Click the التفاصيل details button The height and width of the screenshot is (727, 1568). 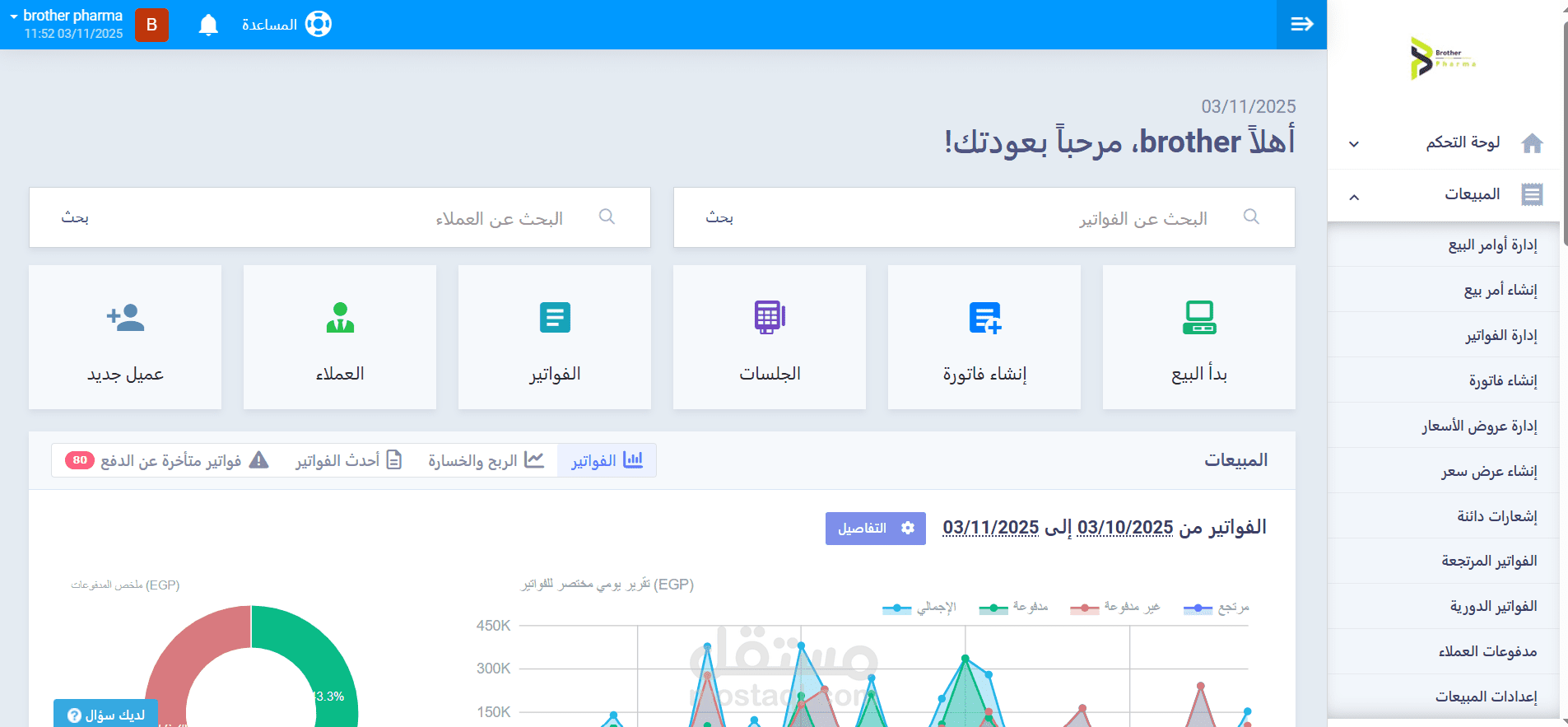pos(875,529)
